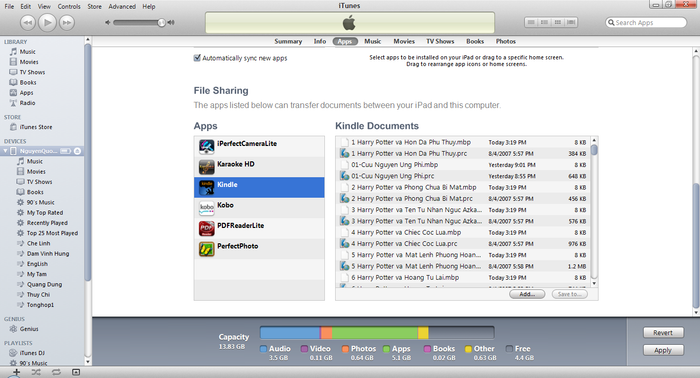The height and width of the screenshot is (378, 700).
Task: Create a new playlist with plus button
Action: click(16, 372)
